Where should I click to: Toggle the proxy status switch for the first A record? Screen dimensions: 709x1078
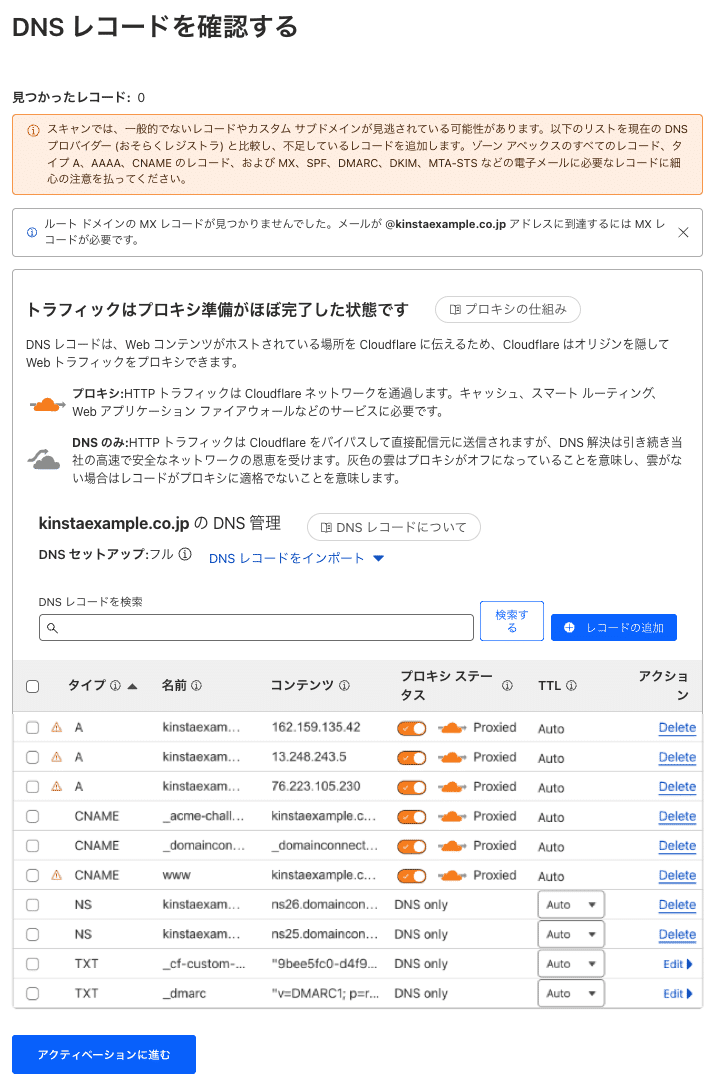pyautogui.click(x=410, y=727)
